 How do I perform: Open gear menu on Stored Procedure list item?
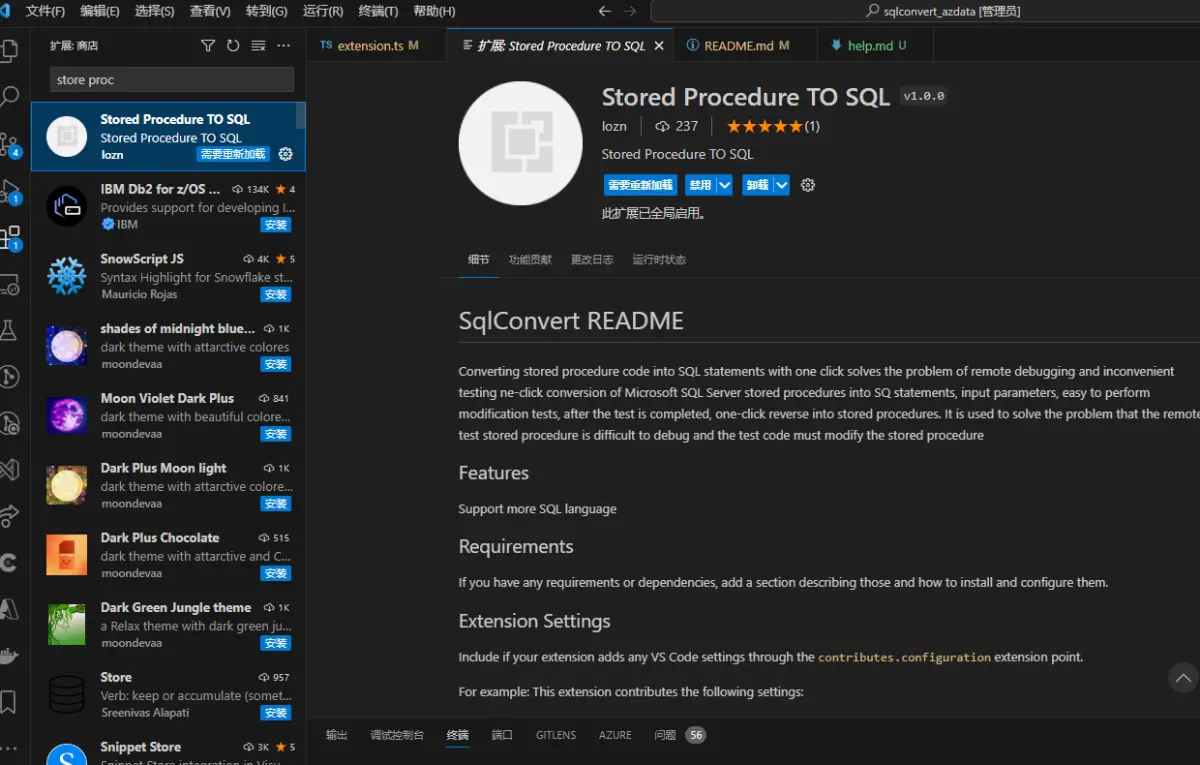[x=285, y=154]
